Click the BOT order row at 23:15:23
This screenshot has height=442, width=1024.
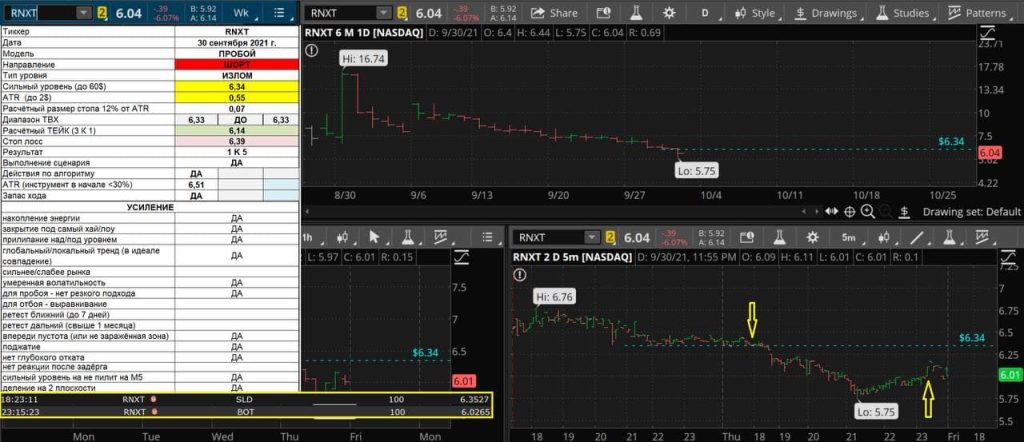tap(246, 411)
